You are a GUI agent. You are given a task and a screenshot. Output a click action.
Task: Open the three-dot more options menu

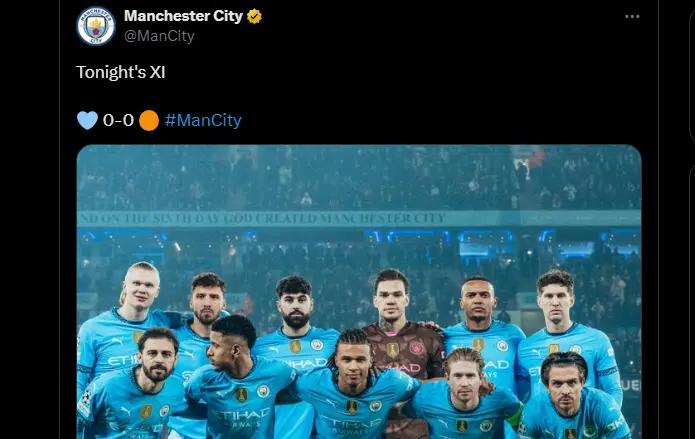click(x=632, y=16)
